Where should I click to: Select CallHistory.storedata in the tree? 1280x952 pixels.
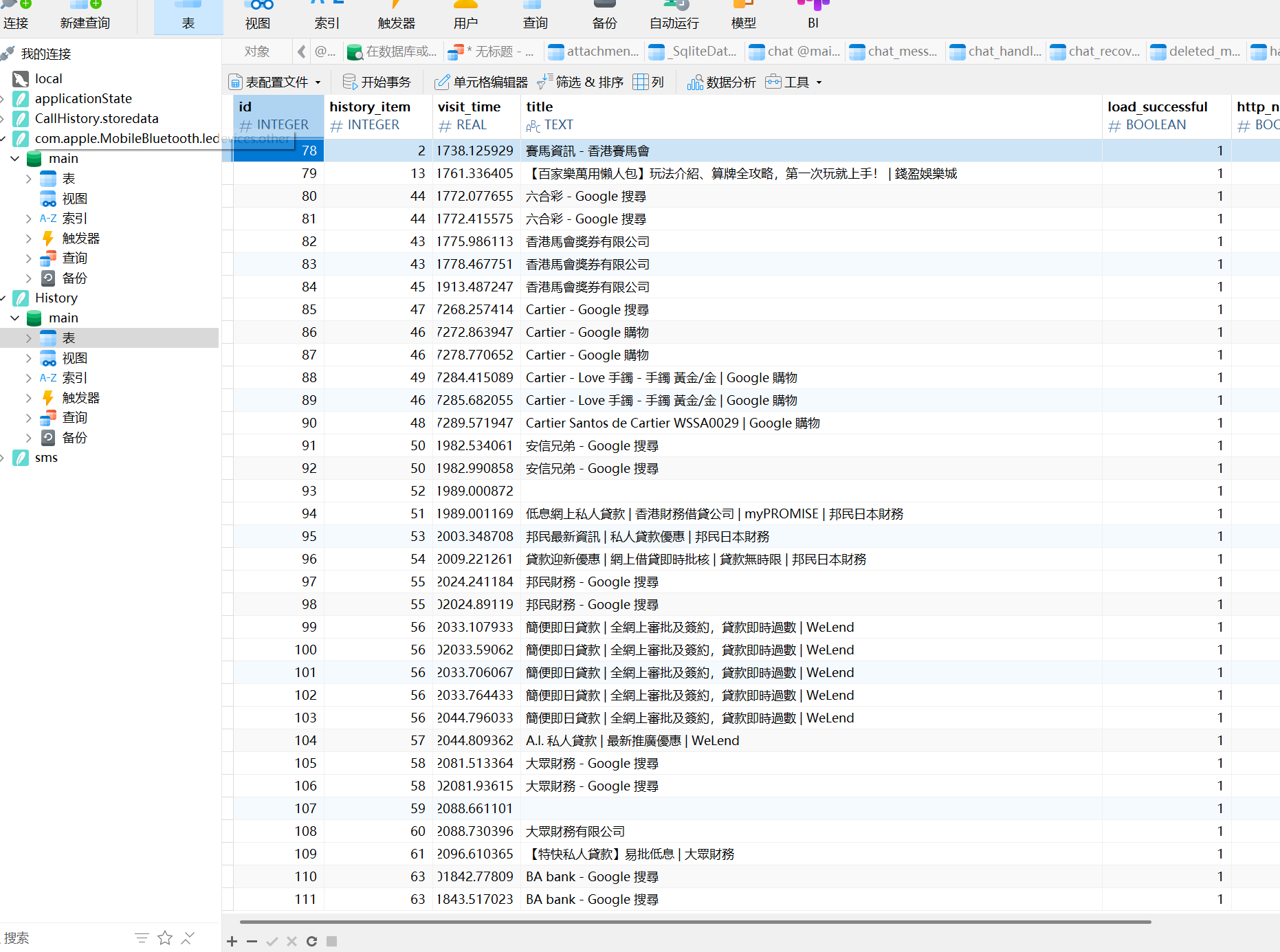pyautogui.click(x=96, y=119)
